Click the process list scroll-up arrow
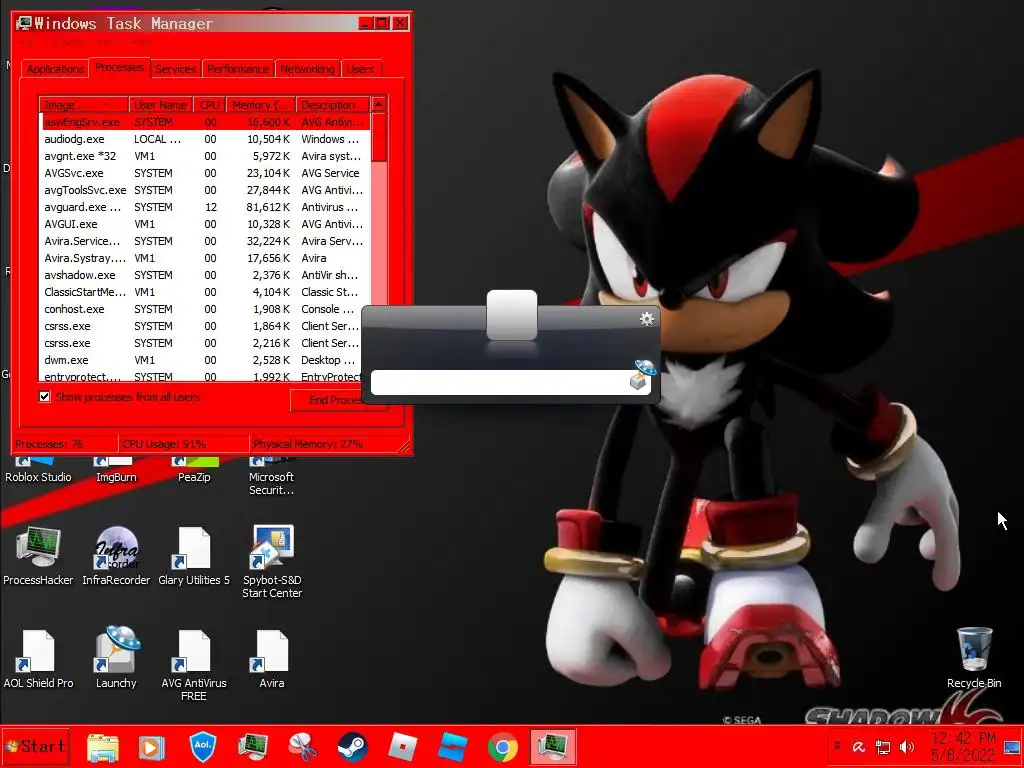The image size is (1024, 768). [378, 104]
